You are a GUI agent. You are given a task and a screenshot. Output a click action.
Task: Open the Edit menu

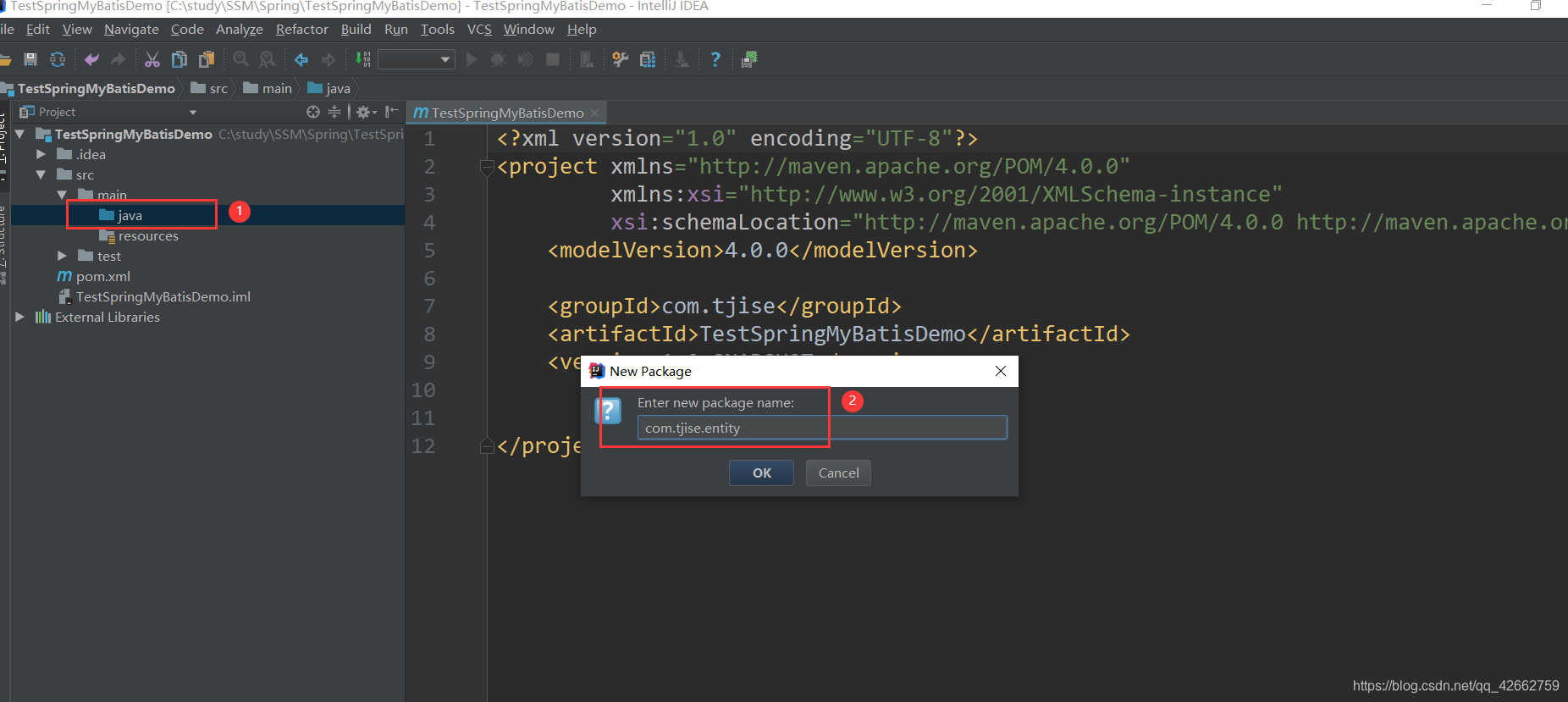37,29
